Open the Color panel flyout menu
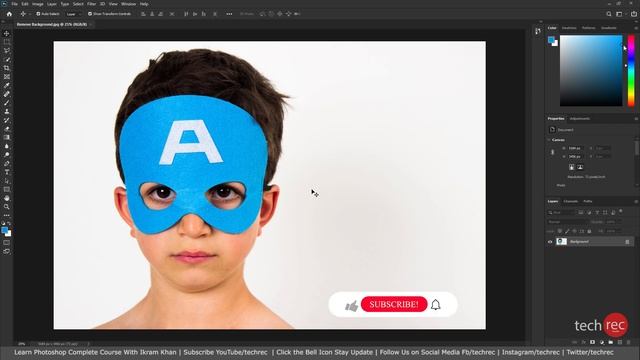The width and height of the screenshot is (640, 360). pos(636,28)
